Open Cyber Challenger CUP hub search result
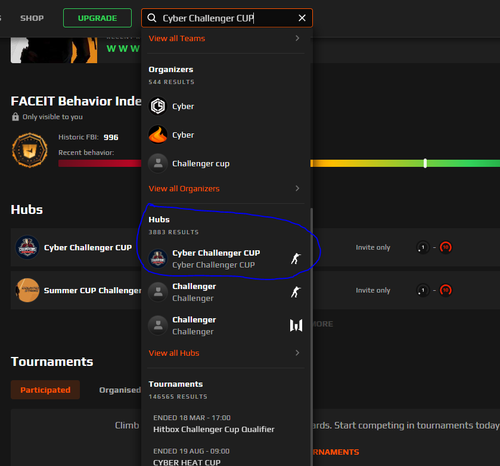Viewport: 500px width, 466px height. (x=226, y=259)
